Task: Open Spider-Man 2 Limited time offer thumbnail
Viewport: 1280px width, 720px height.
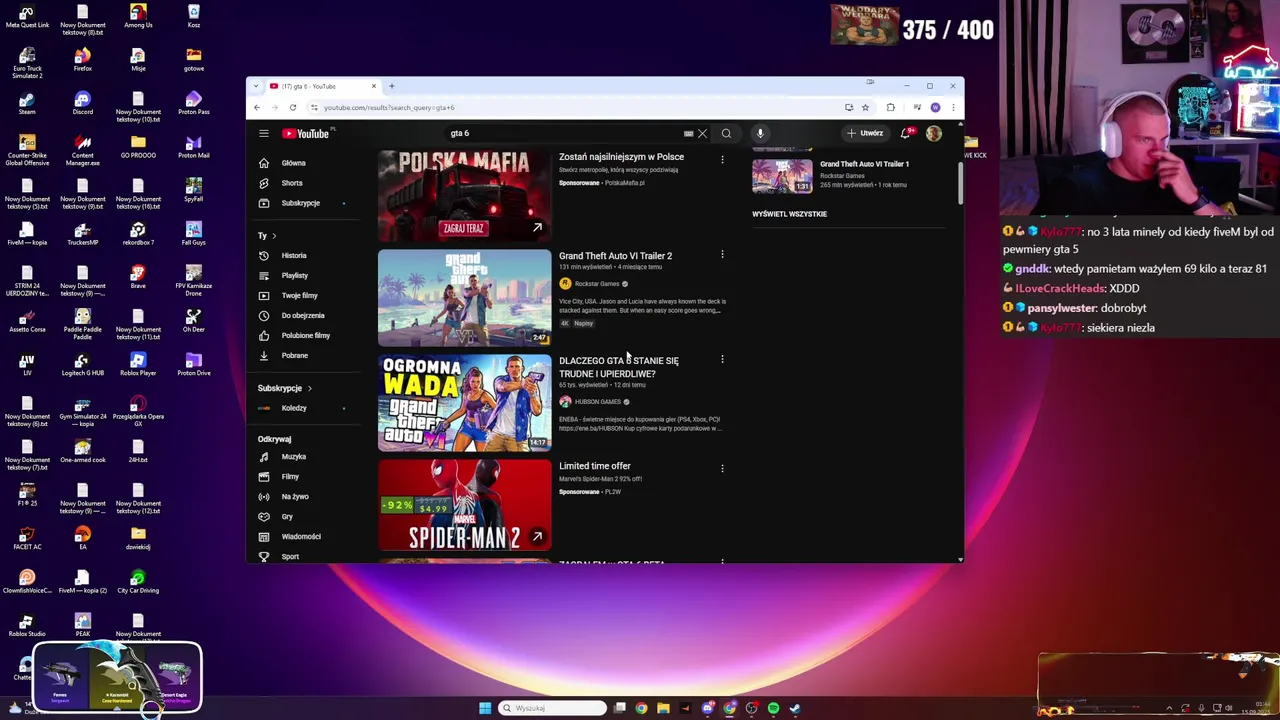Action: coord(464,505)
